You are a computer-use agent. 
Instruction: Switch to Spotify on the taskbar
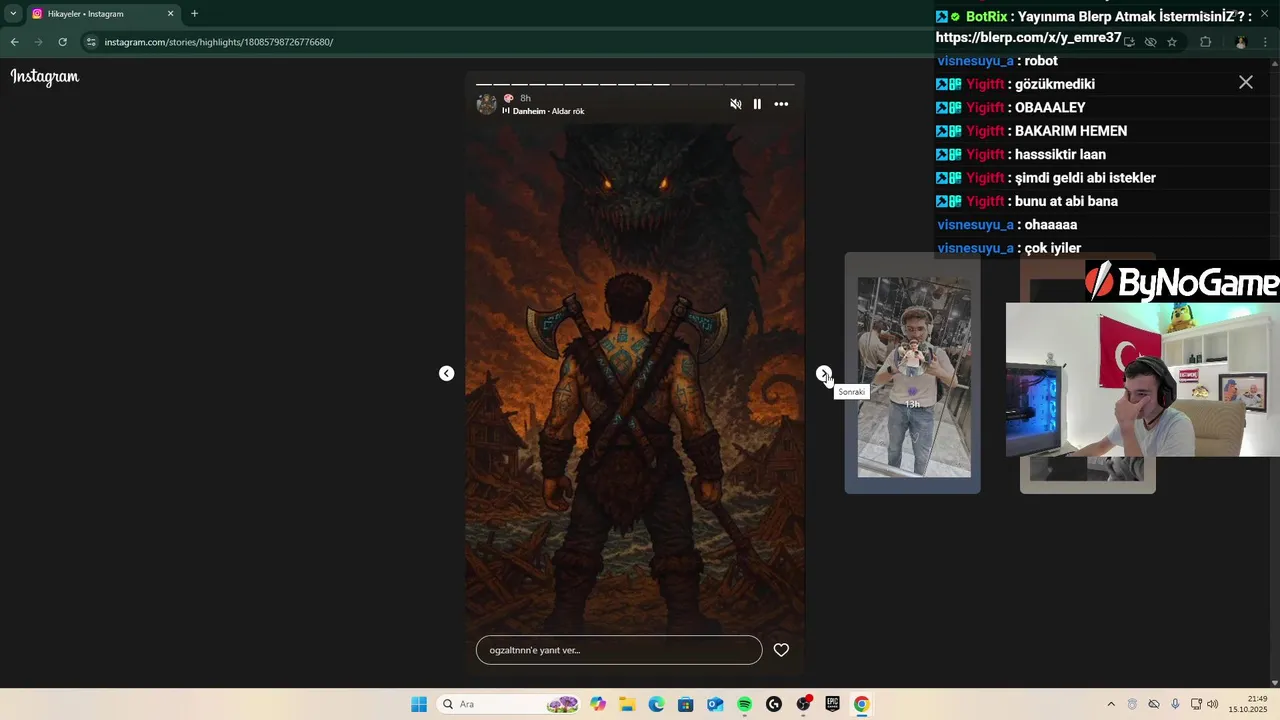click(x=744, y=704)
